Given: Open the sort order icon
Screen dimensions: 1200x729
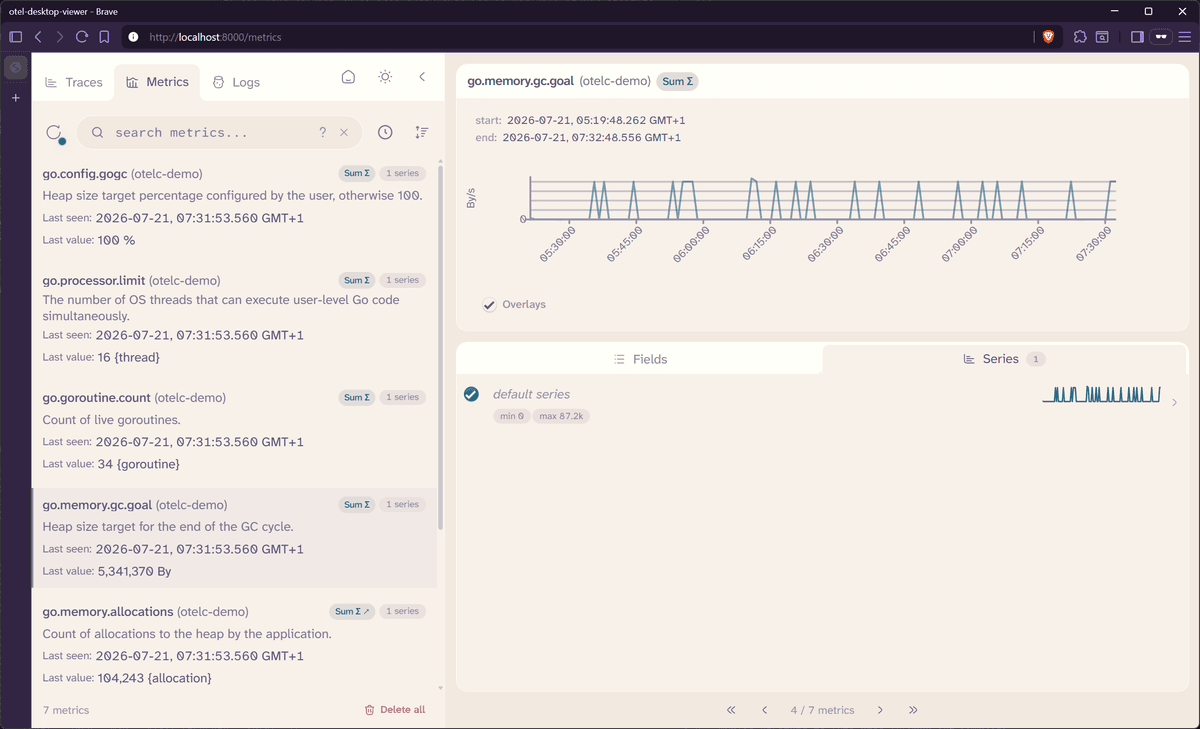Looking at the screenshot, I should coord(421,132).
